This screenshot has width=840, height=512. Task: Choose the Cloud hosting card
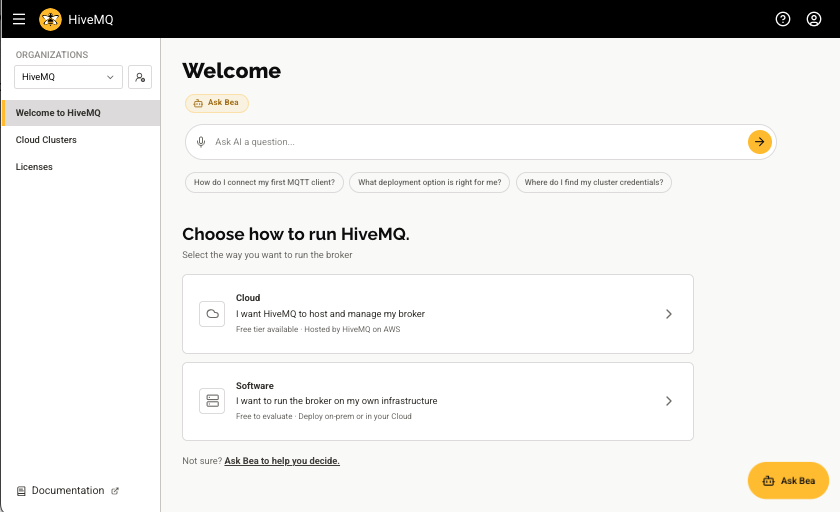(438, 314)
